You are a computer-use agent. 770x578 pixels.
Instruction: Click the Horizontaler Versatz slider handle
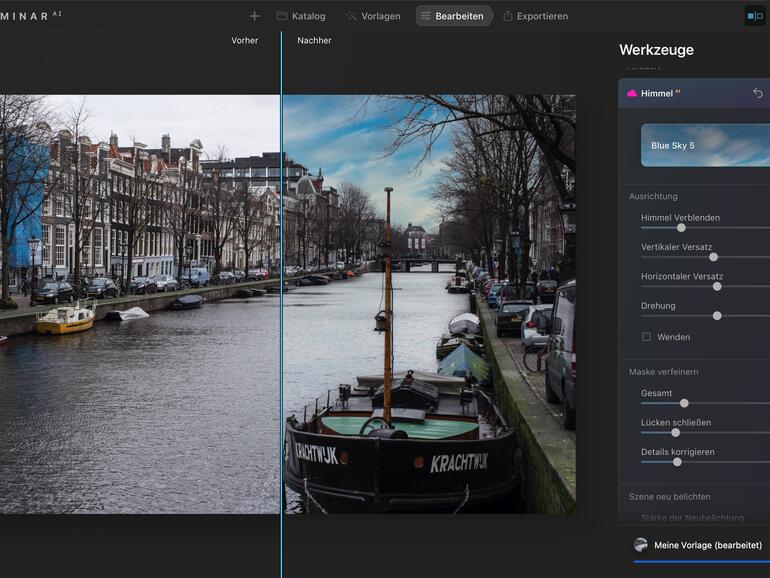tap(717, 286)
